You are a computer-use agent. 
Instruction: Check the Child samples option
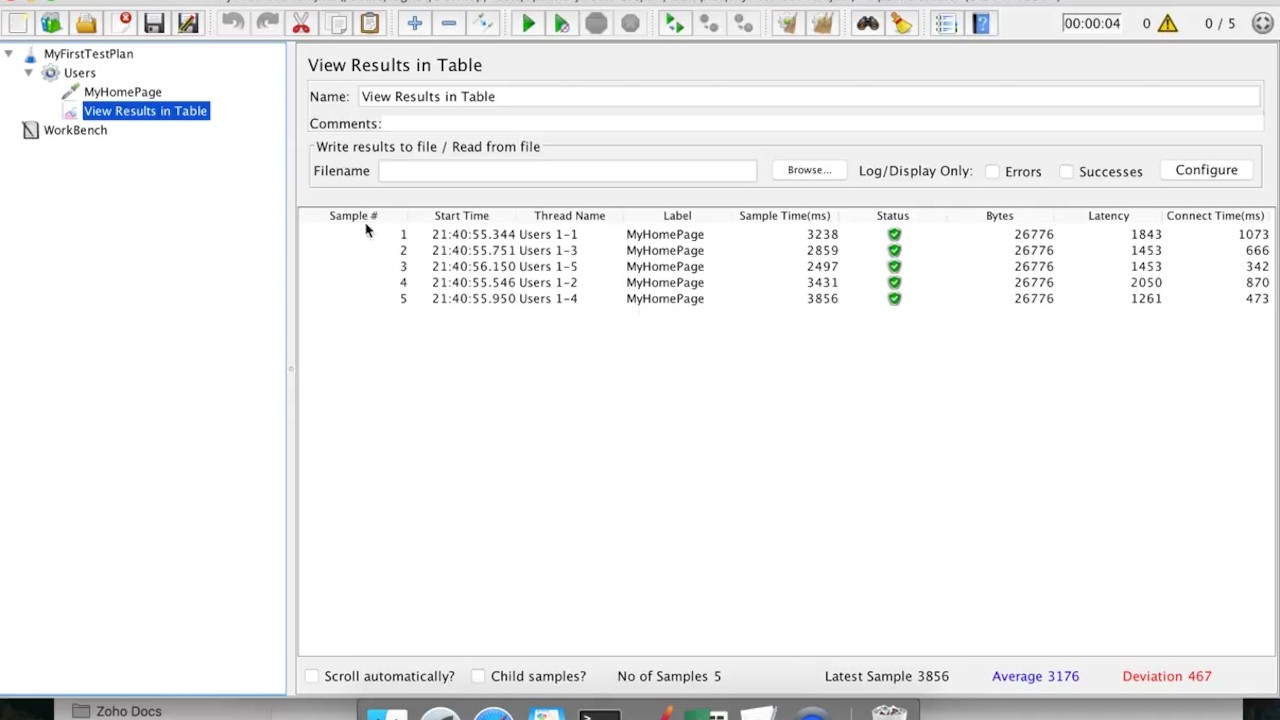[478, 677]
